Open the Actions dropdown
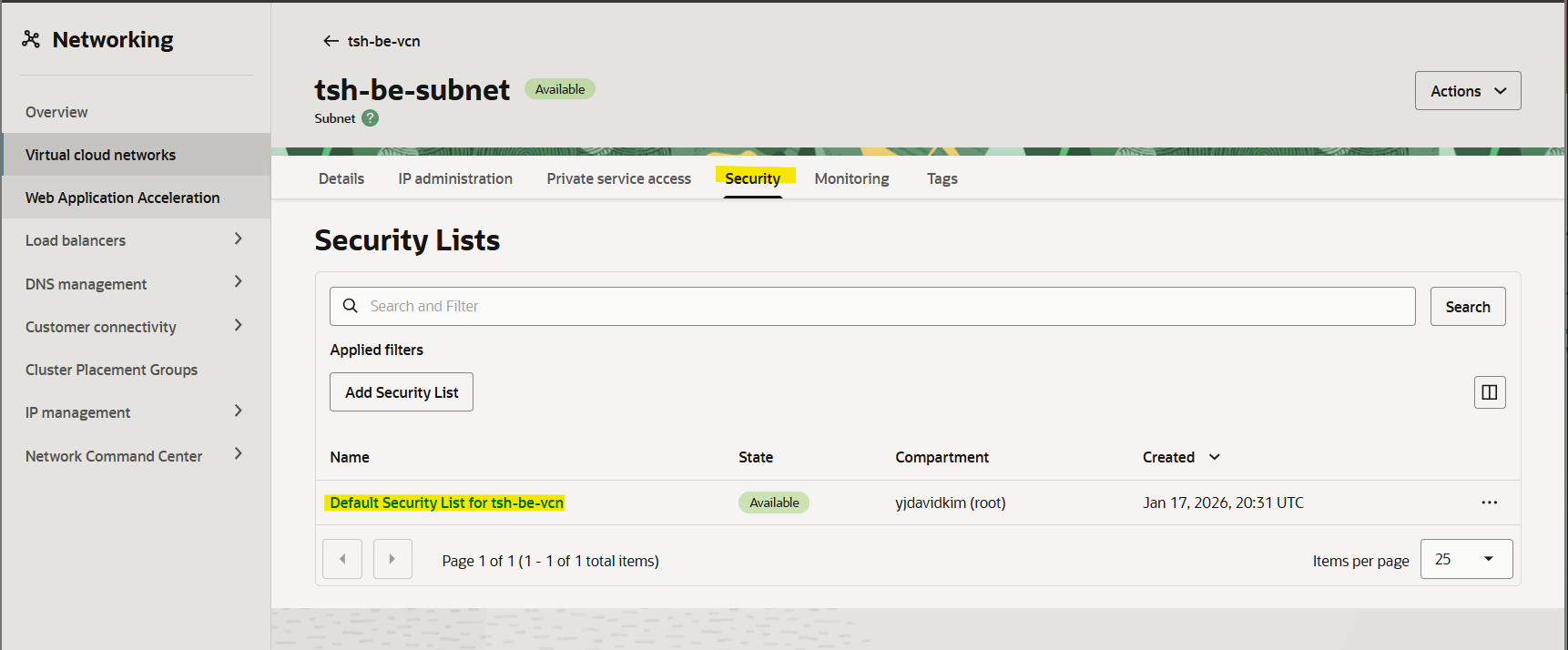Image resolution: width=1568 pixels, height=650 pixels. 1467,91
